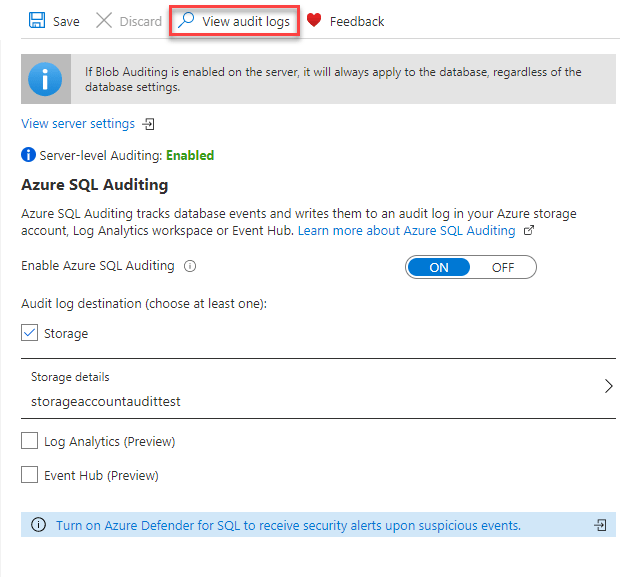This screenshot has height=577, width=620.
Task: Click the green Enabled status text
Action: 190,155
